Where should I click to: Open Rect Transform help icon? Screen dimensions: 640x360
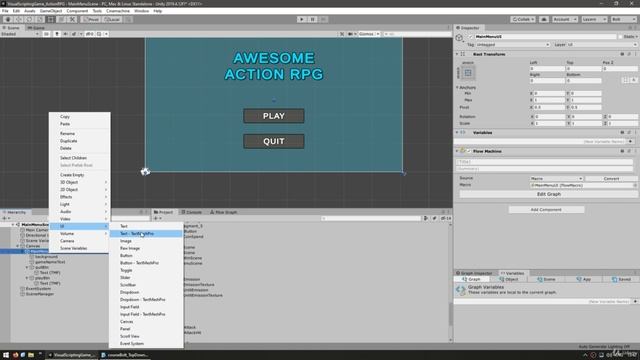click(x=622, y=54)
